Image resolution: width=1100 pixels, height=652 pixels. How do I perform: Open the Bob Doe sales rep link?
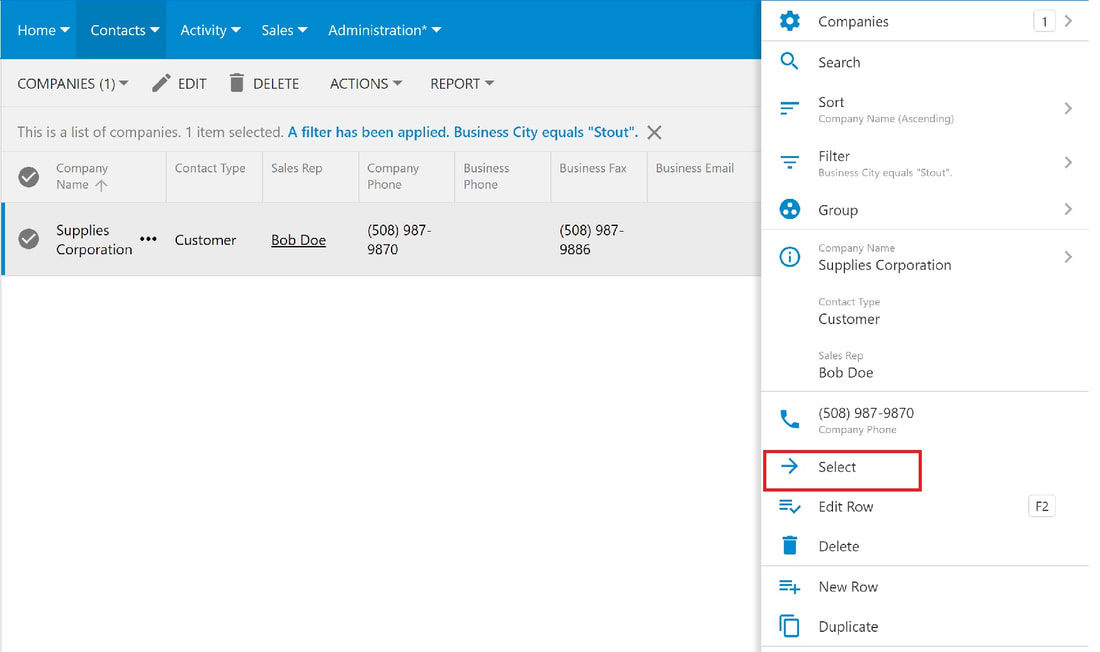298,239
